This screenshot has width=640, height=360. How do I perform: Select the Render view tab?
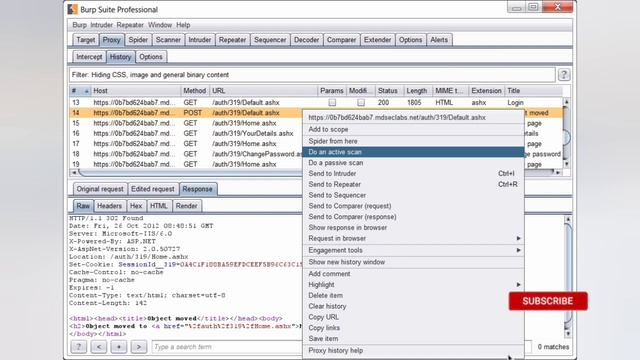point(186,206)
